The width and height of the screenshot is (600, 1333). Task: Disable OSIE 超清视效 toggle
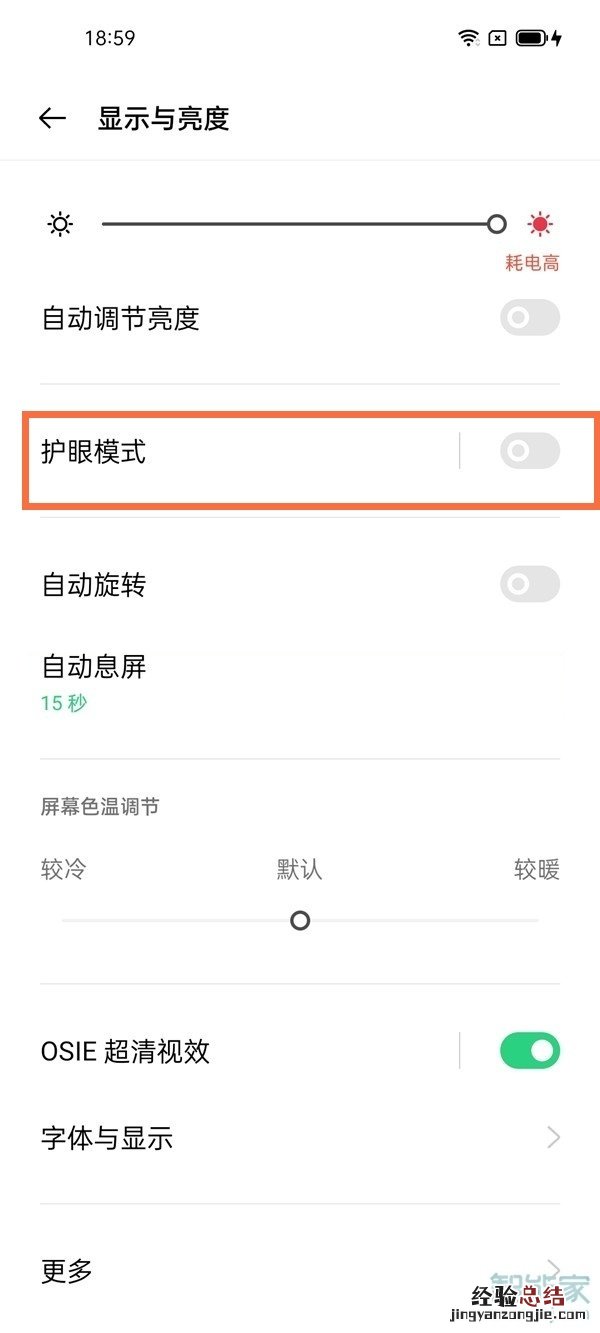click(x=529, y=1050)
